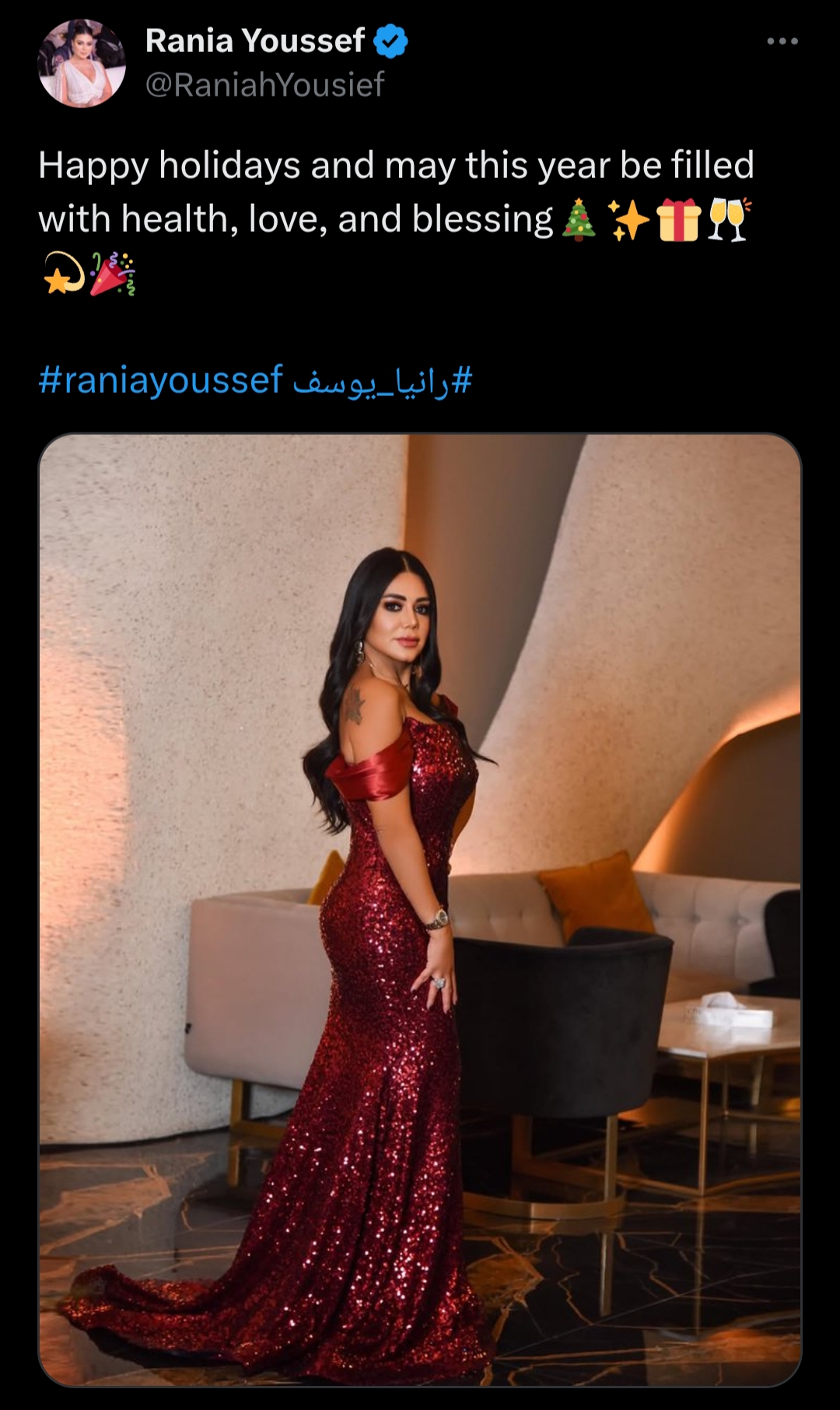
Task: Click the @RaniahYousief handle
Action: point(264,85)
